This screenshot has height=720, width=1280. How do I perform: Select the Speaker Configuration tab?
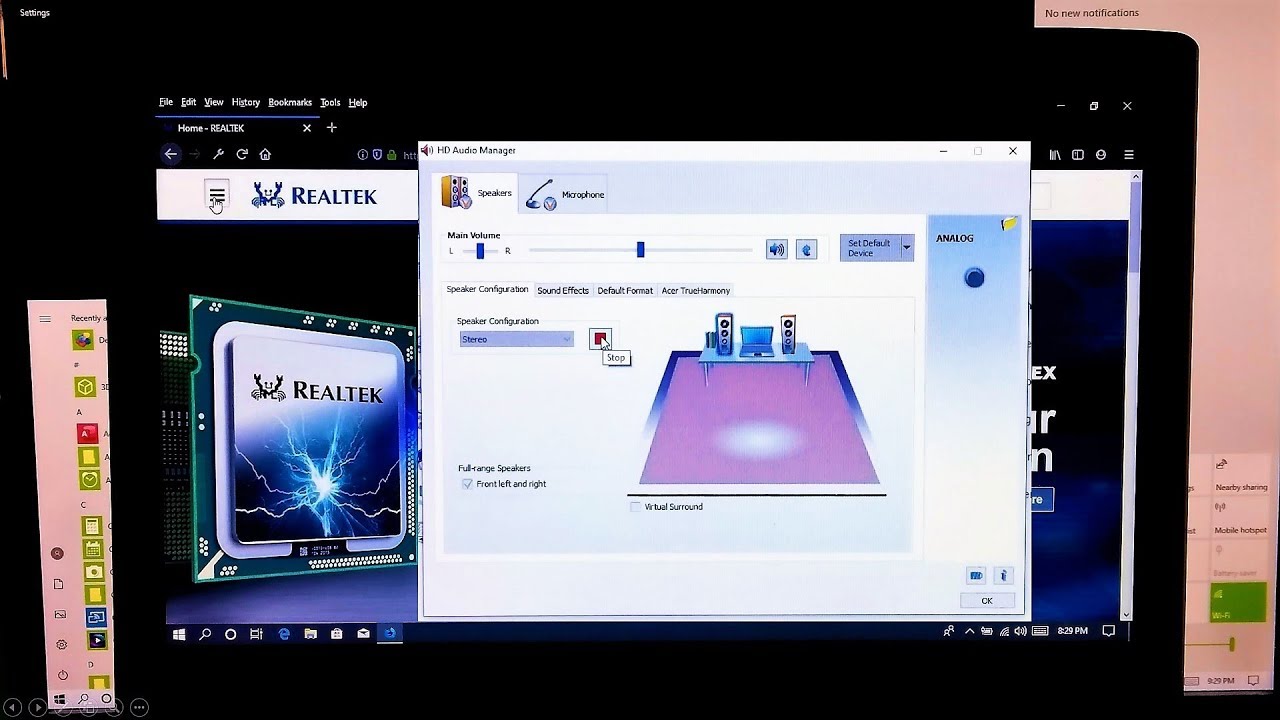[487, 290]
